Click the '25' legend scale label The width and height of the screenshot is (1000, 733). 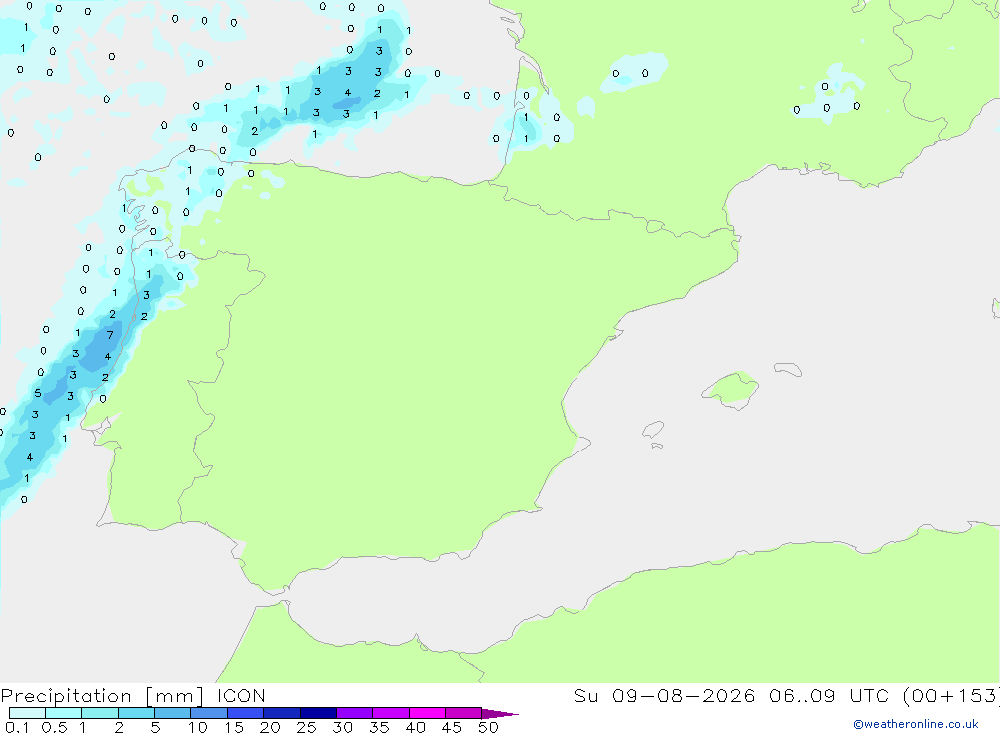(307, 727)
